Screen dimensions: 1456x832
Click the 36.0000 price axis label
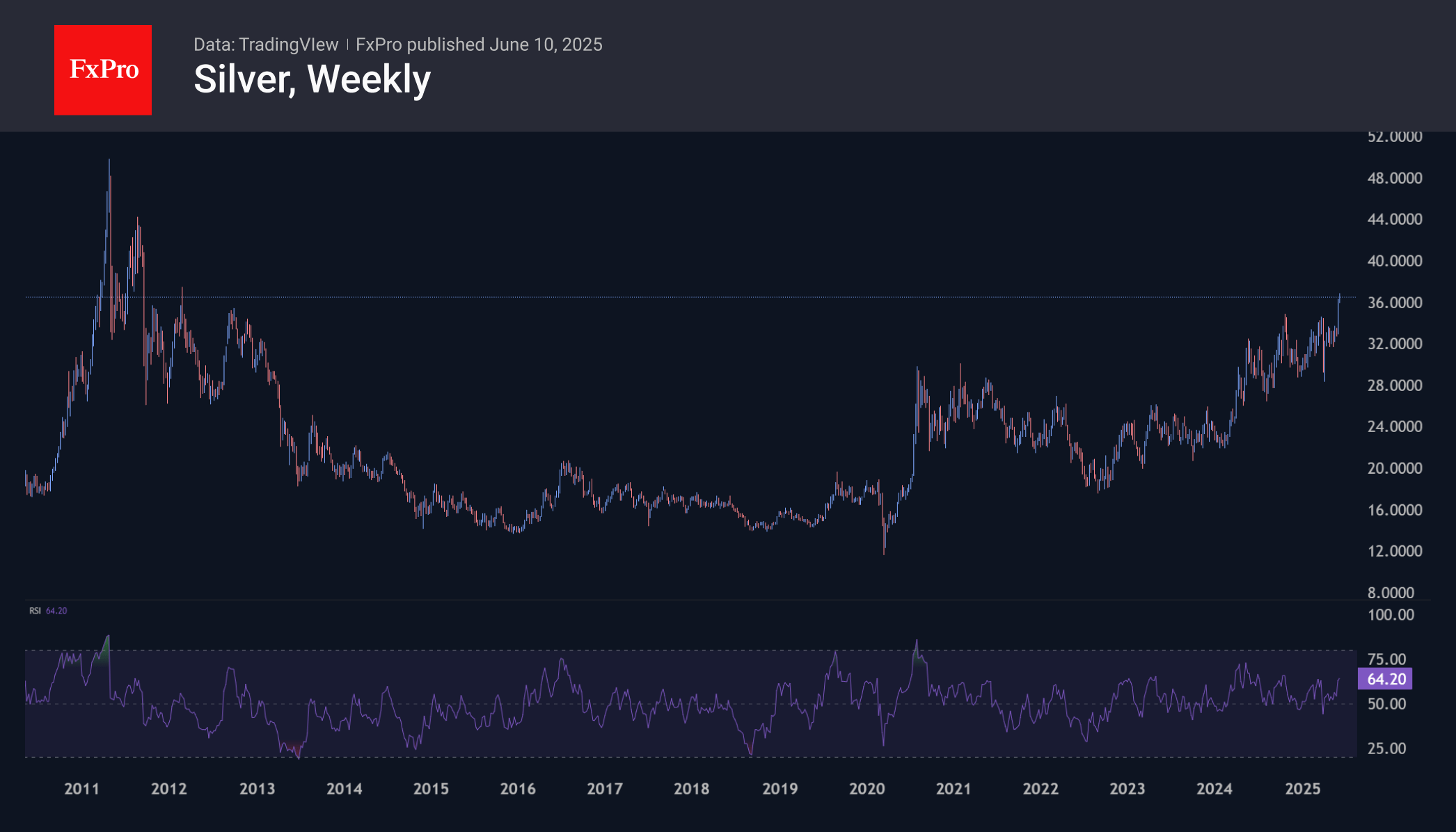[x=1395, y=303]
